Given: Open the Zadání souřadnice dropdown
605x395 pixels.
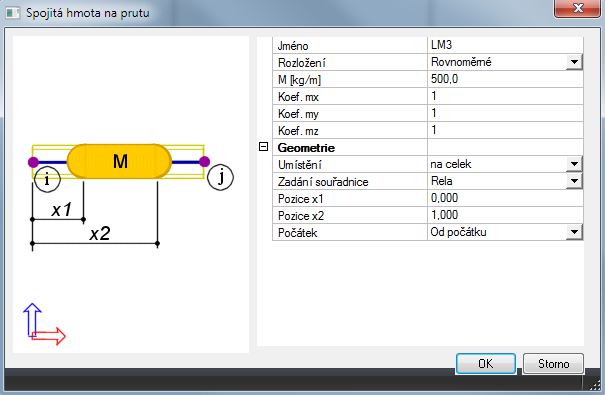Looking at the screenshot, I should point(574,181).
